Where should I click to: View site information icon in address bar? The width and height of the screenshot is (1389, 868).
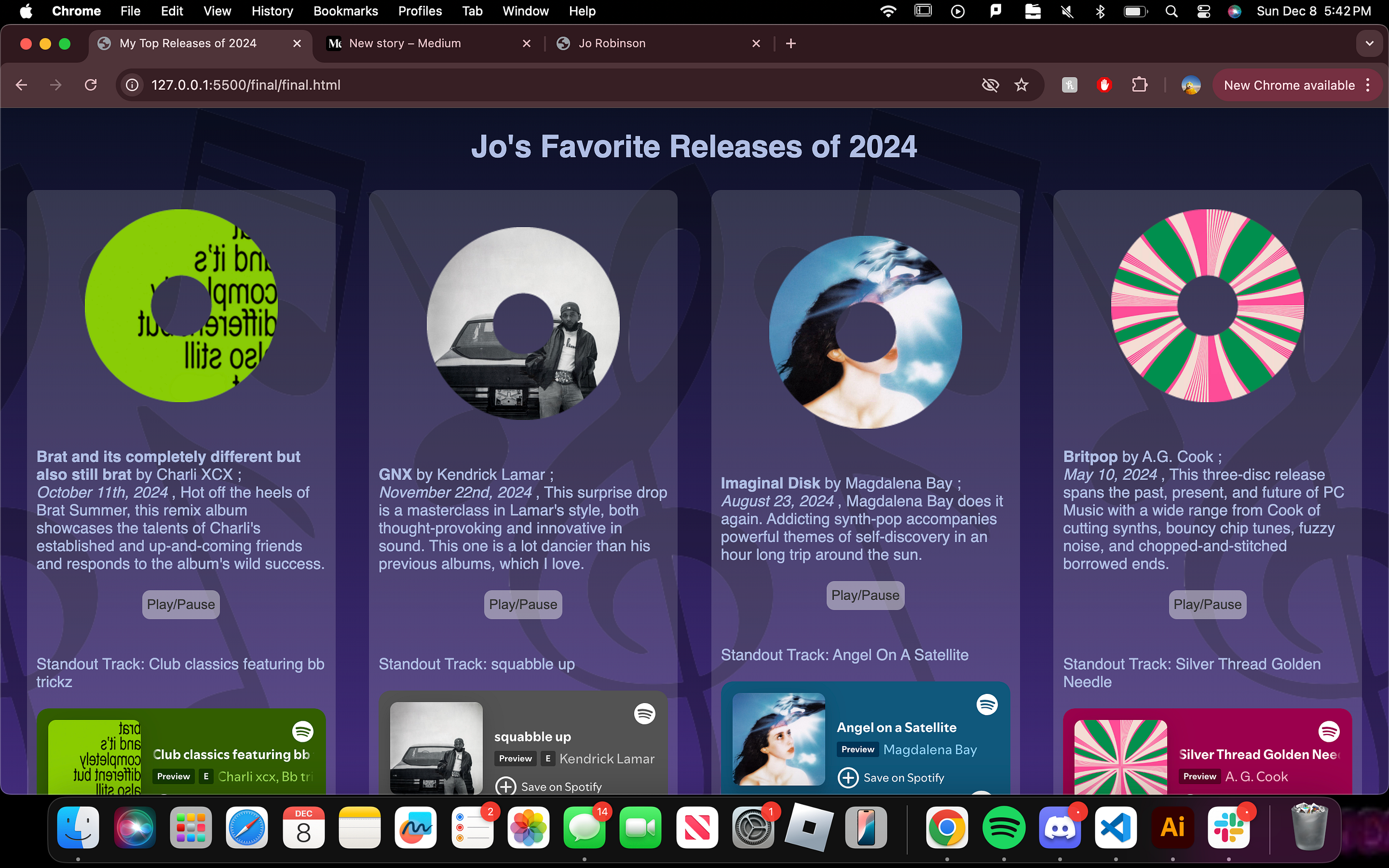(x=132, y=85)
